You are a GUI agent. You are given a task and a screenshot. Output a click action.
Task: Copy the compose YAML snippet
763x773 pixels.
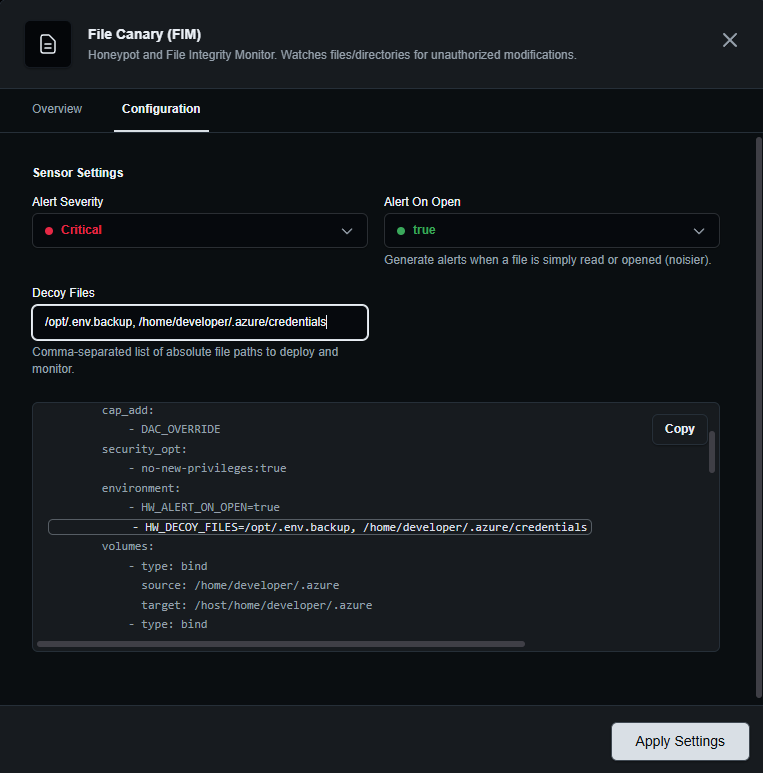click(679, 429)
